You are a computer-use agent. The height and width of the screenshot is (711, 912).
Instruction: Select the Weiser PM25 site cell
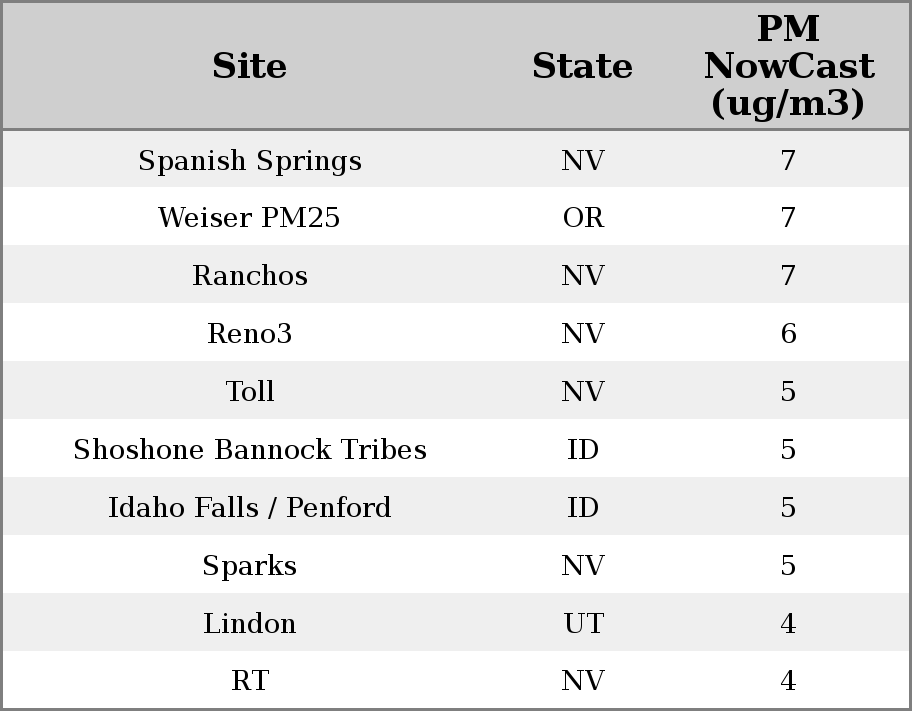pos(250,218)
